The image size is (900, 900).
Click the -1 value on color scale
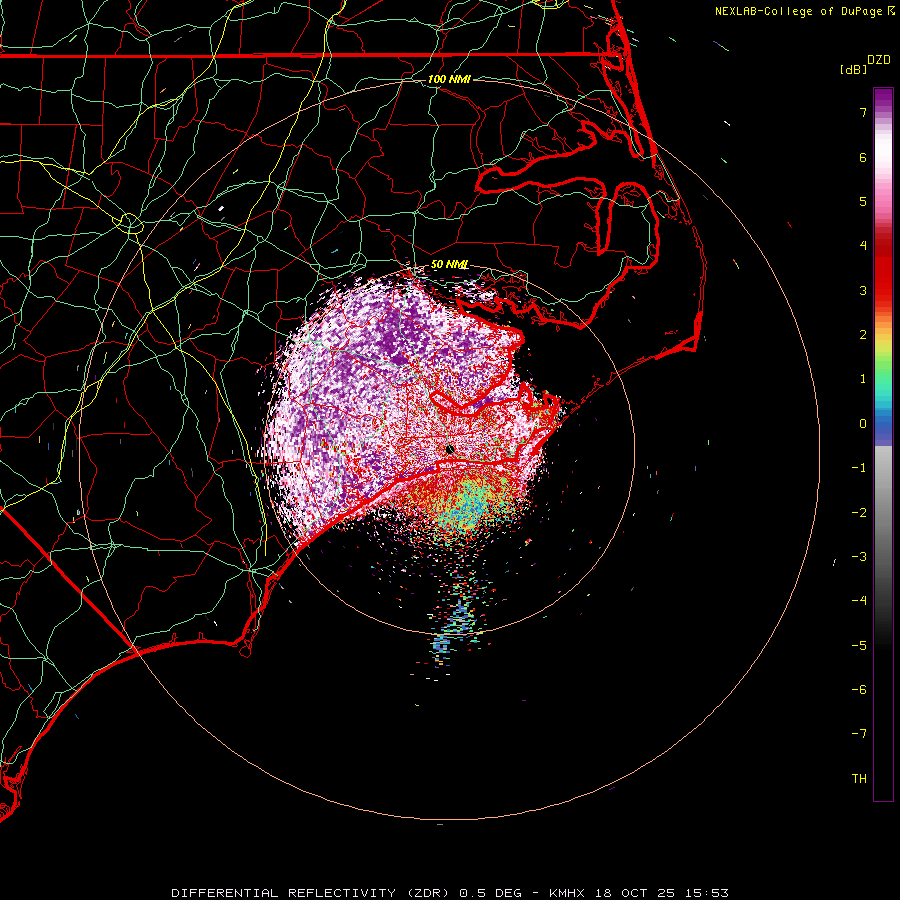pyautogui.click(x=859, y=468)
